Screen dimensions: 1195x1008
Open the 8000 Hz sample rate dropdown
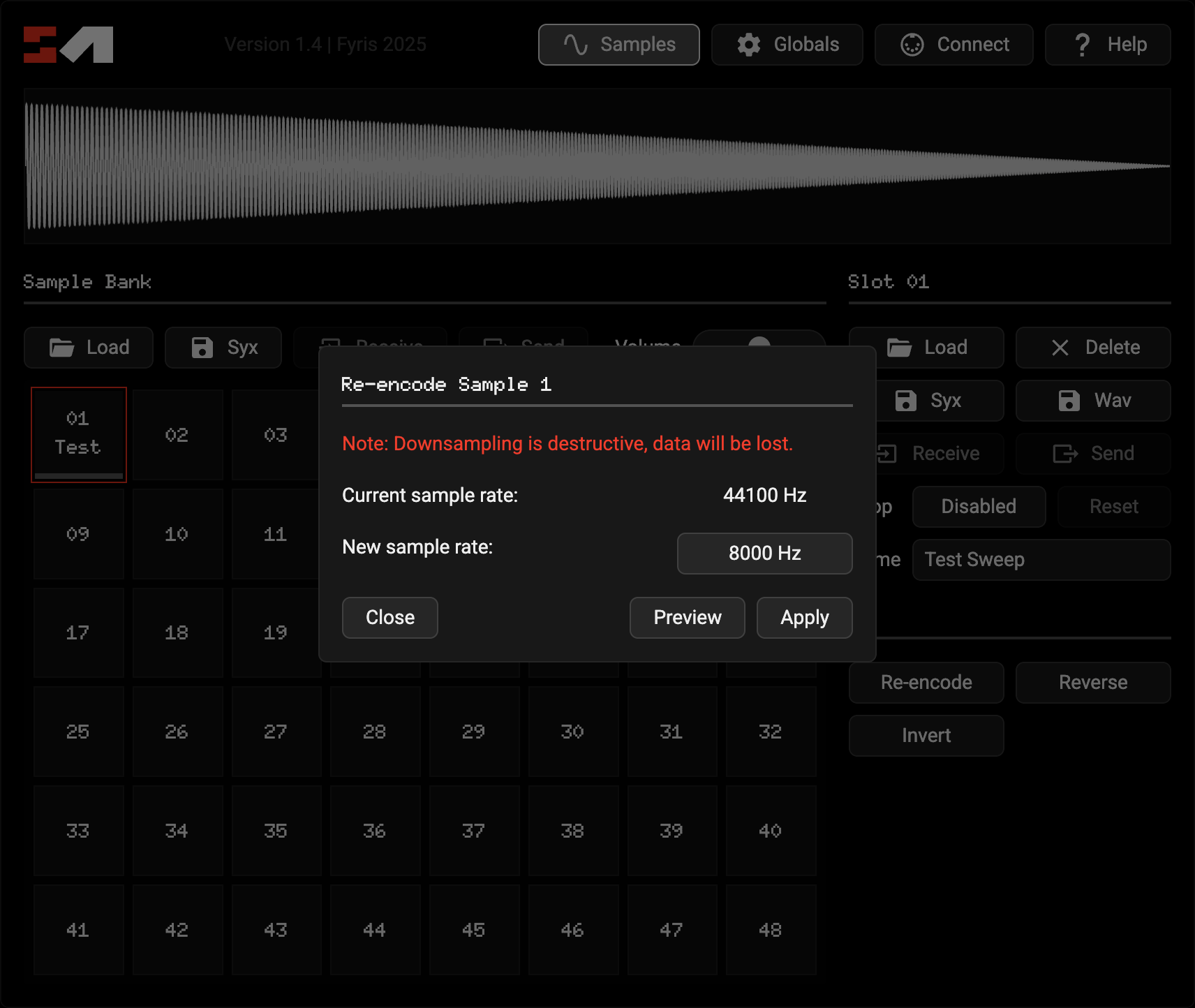[764, 554]
